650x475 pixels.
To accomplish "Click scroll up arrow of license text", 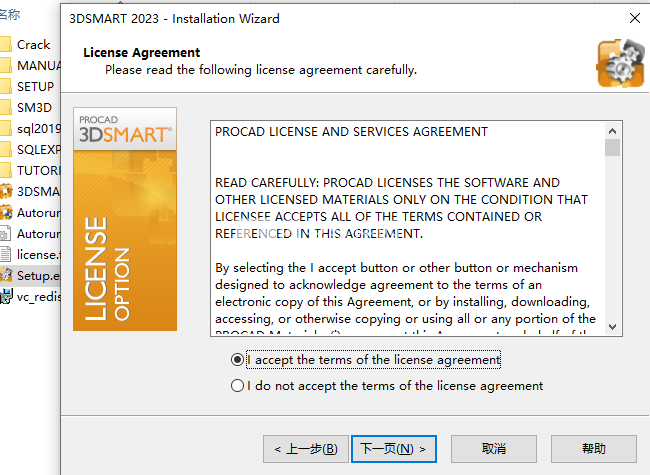I will (x=613, y=131).
